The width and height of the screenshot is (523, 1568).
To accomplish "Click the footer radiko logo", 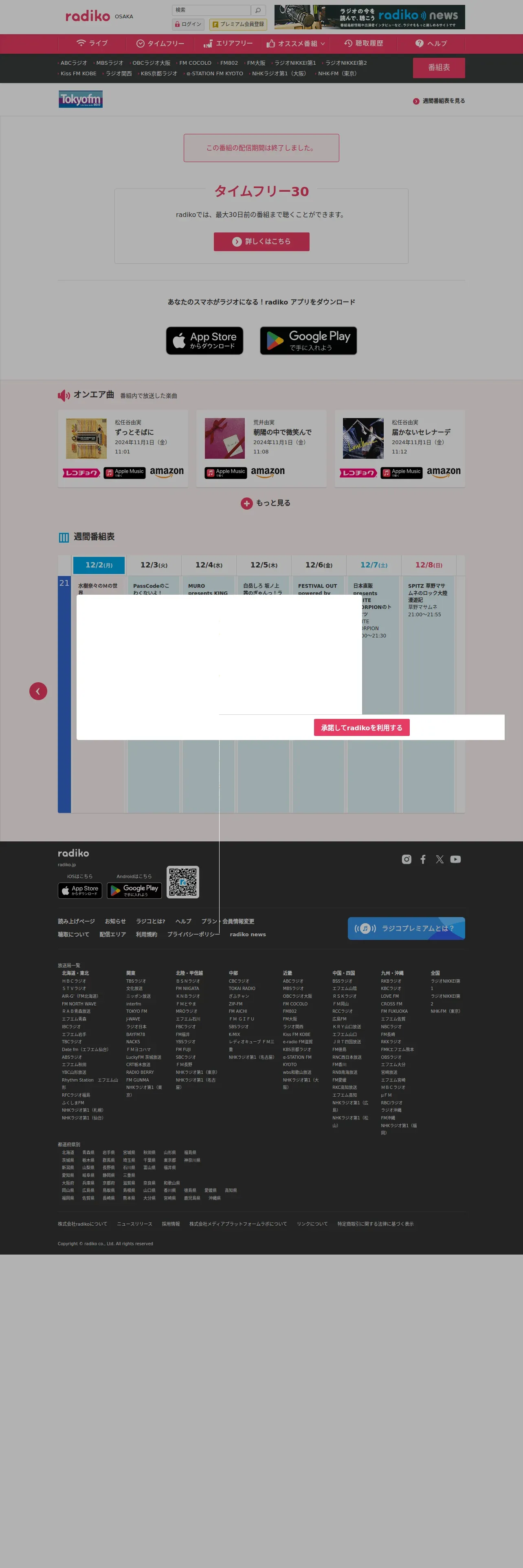I will 73,853.
